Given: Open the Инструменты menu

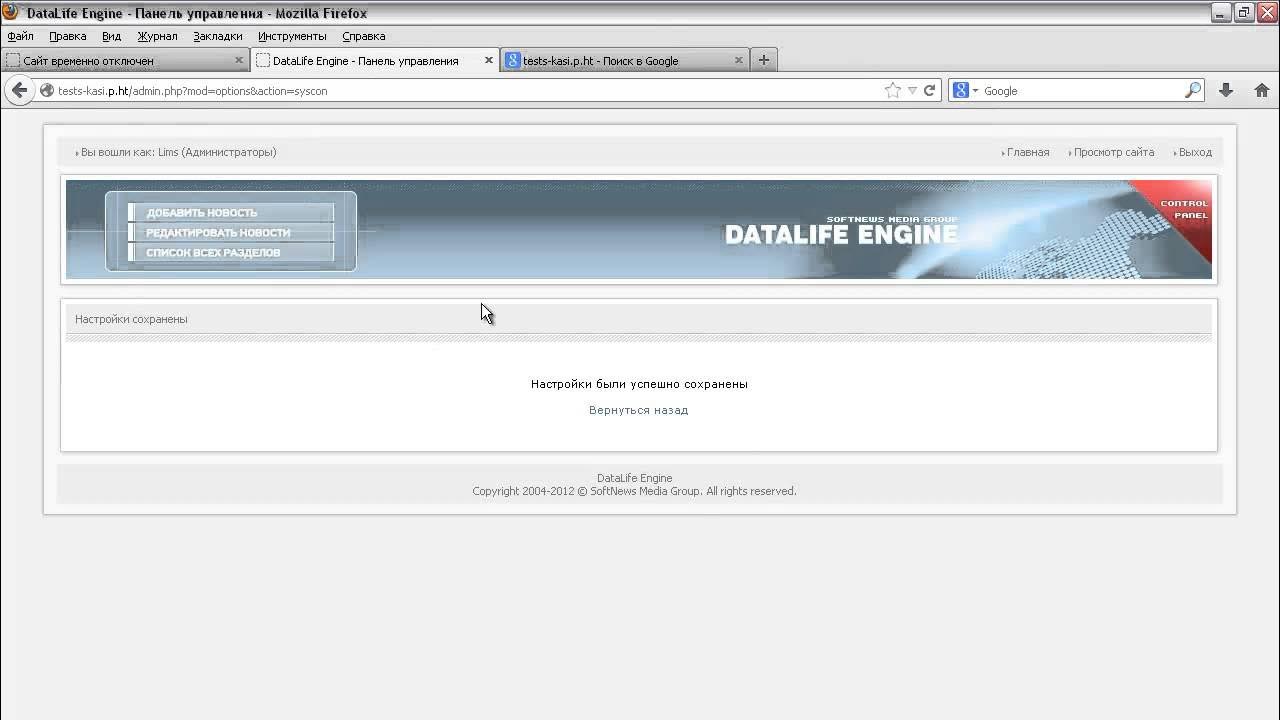Looking at the screenshot, I should click(x=292, y=36).
